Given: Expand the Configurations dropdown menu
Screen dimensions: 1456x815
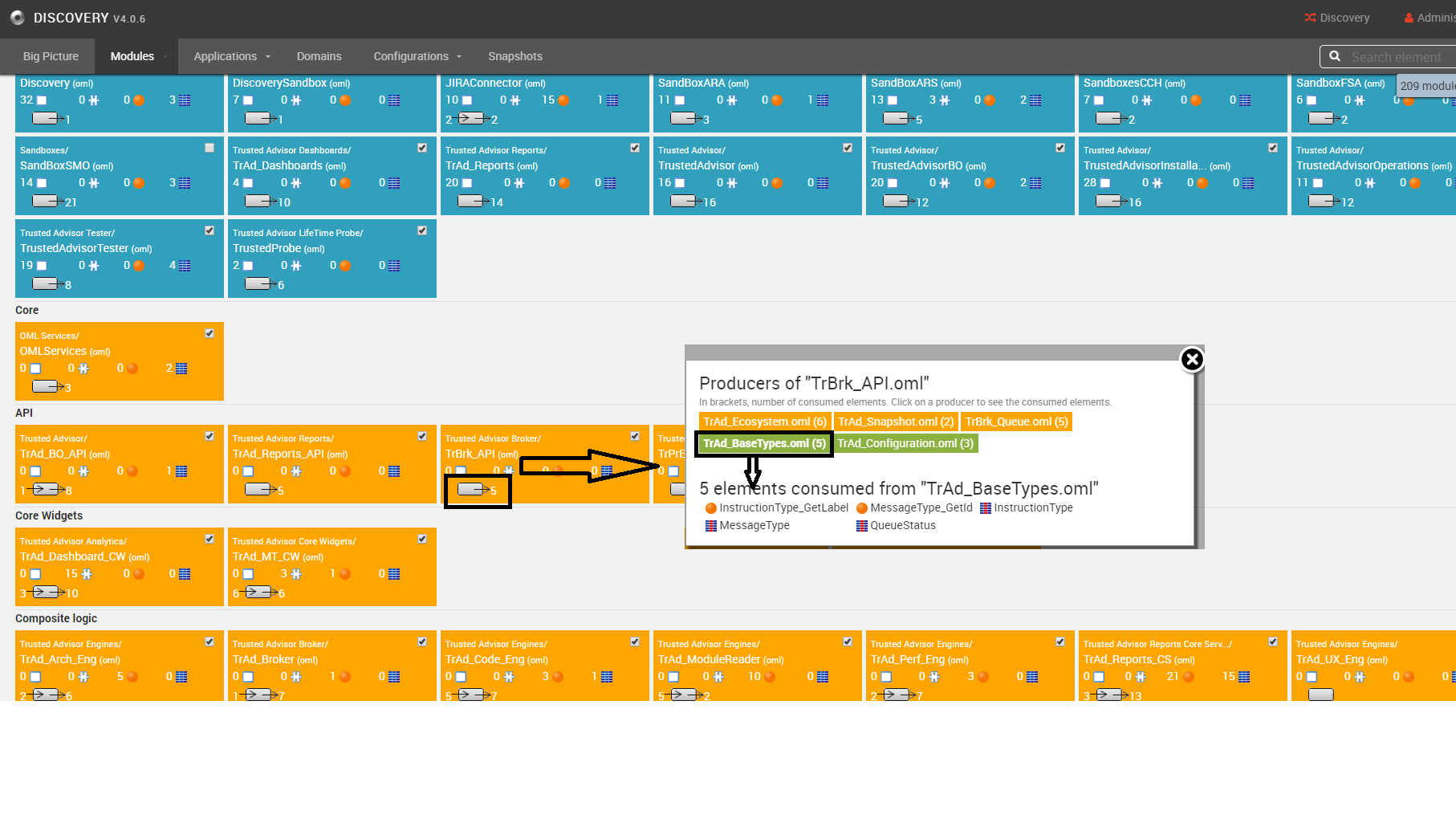Looking at the screenshot, I should point(417,56).
